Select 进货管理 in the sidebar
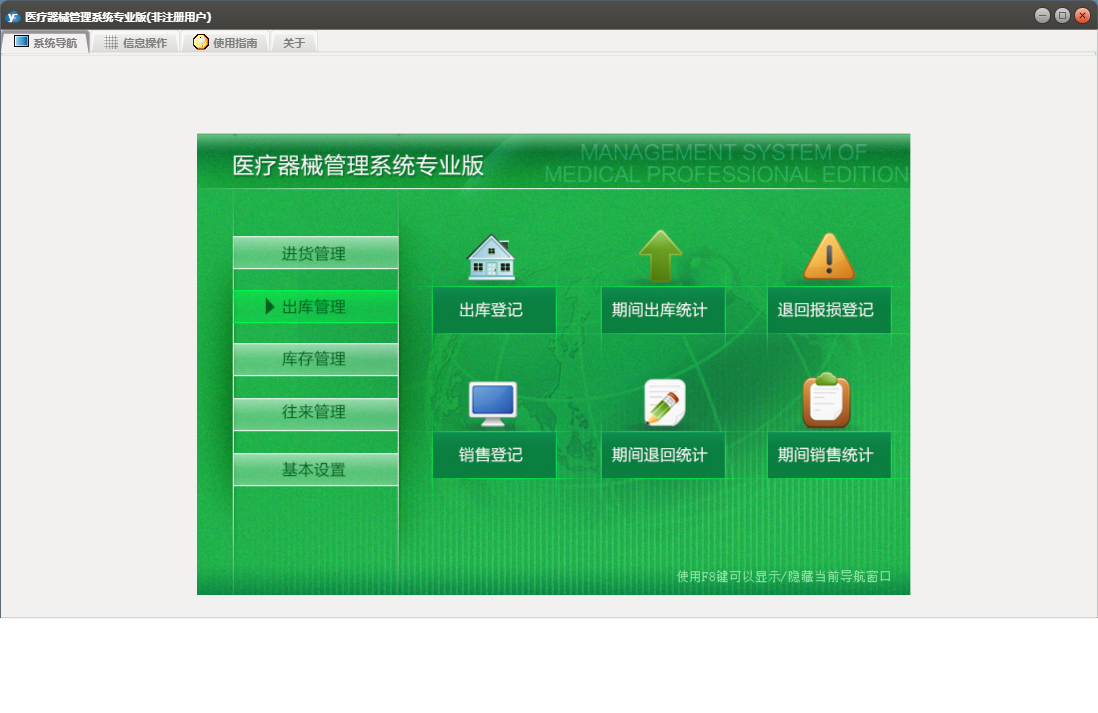 (x=315, y=254)
